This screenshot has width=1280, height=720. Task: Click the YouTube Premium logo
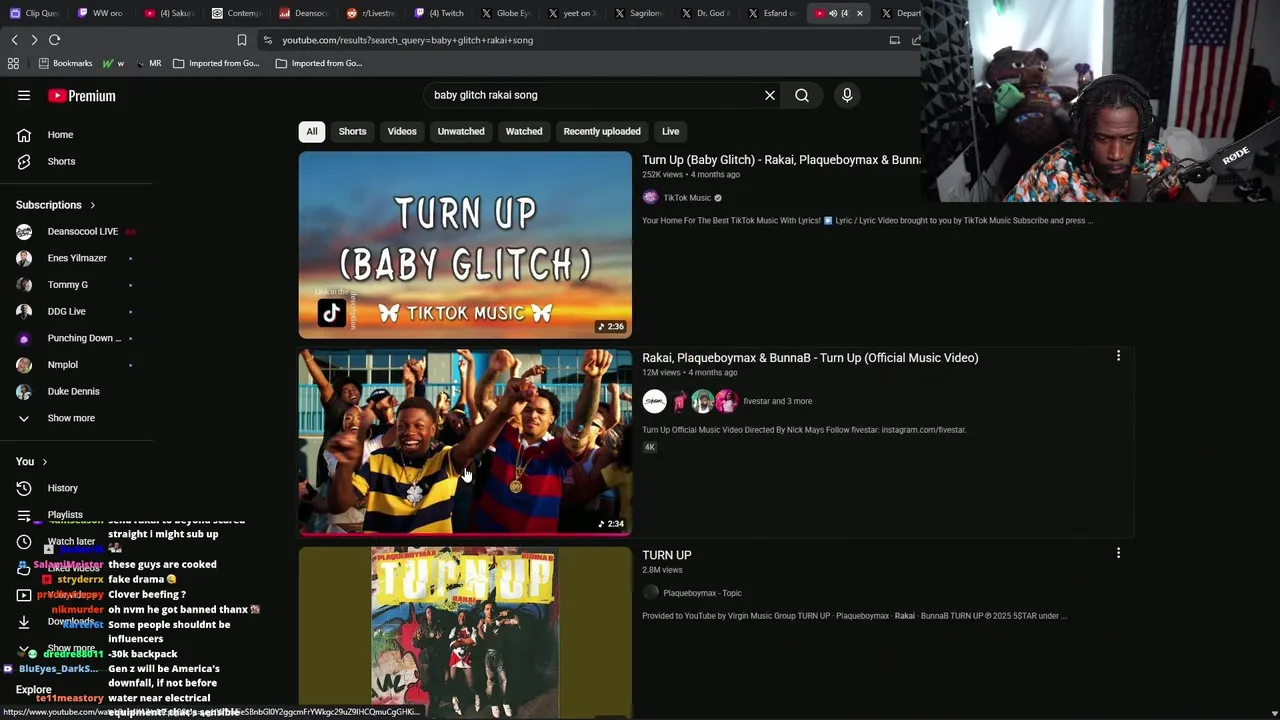pyautogui.click(x=82, y=96)
